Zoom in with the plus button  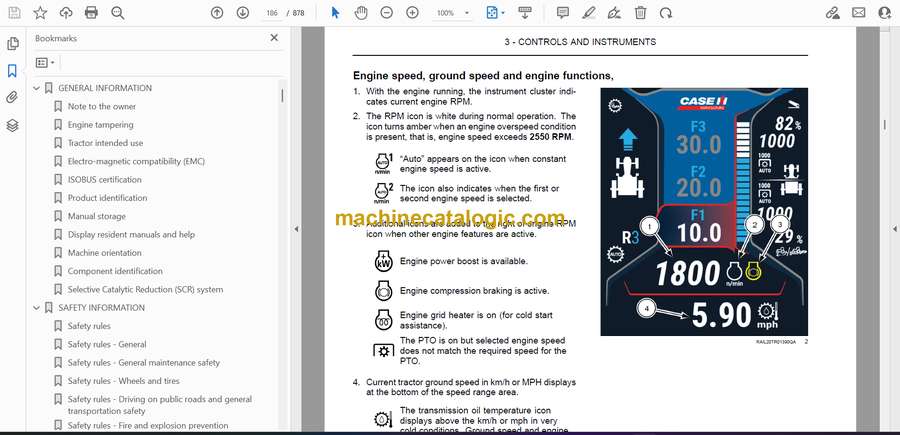point(413,13)
